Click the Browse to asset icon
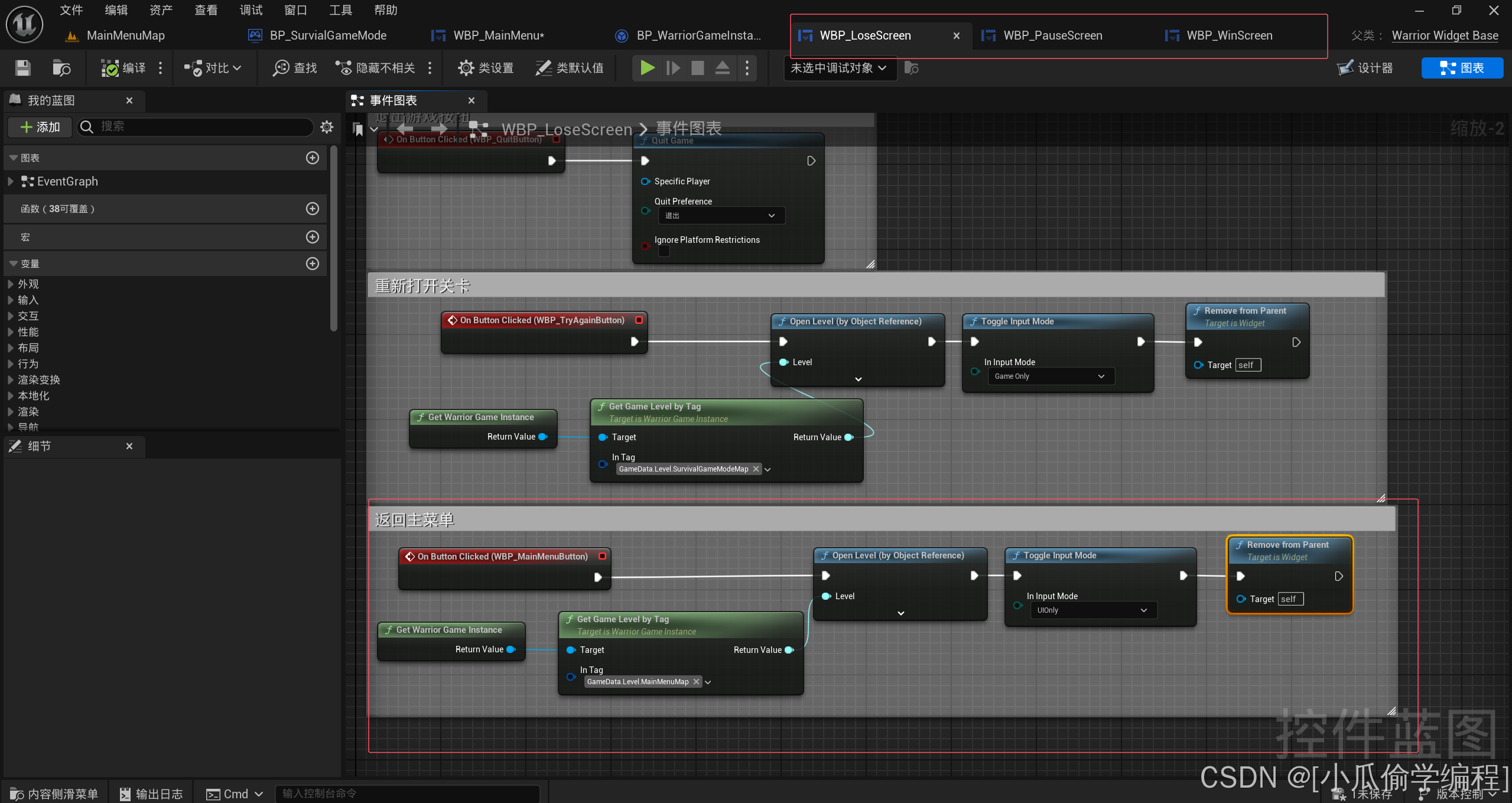1512x803 pixels. [61, 68]
